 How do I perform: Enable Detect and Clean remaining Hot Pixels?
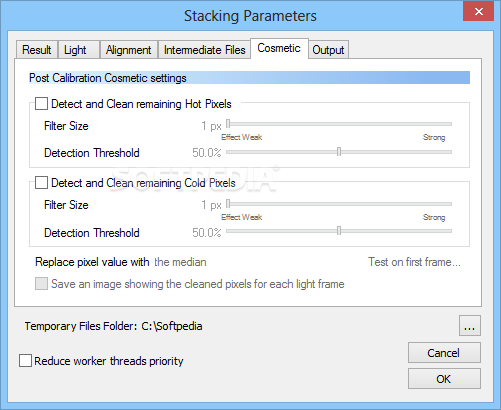(x=41, y=104)
